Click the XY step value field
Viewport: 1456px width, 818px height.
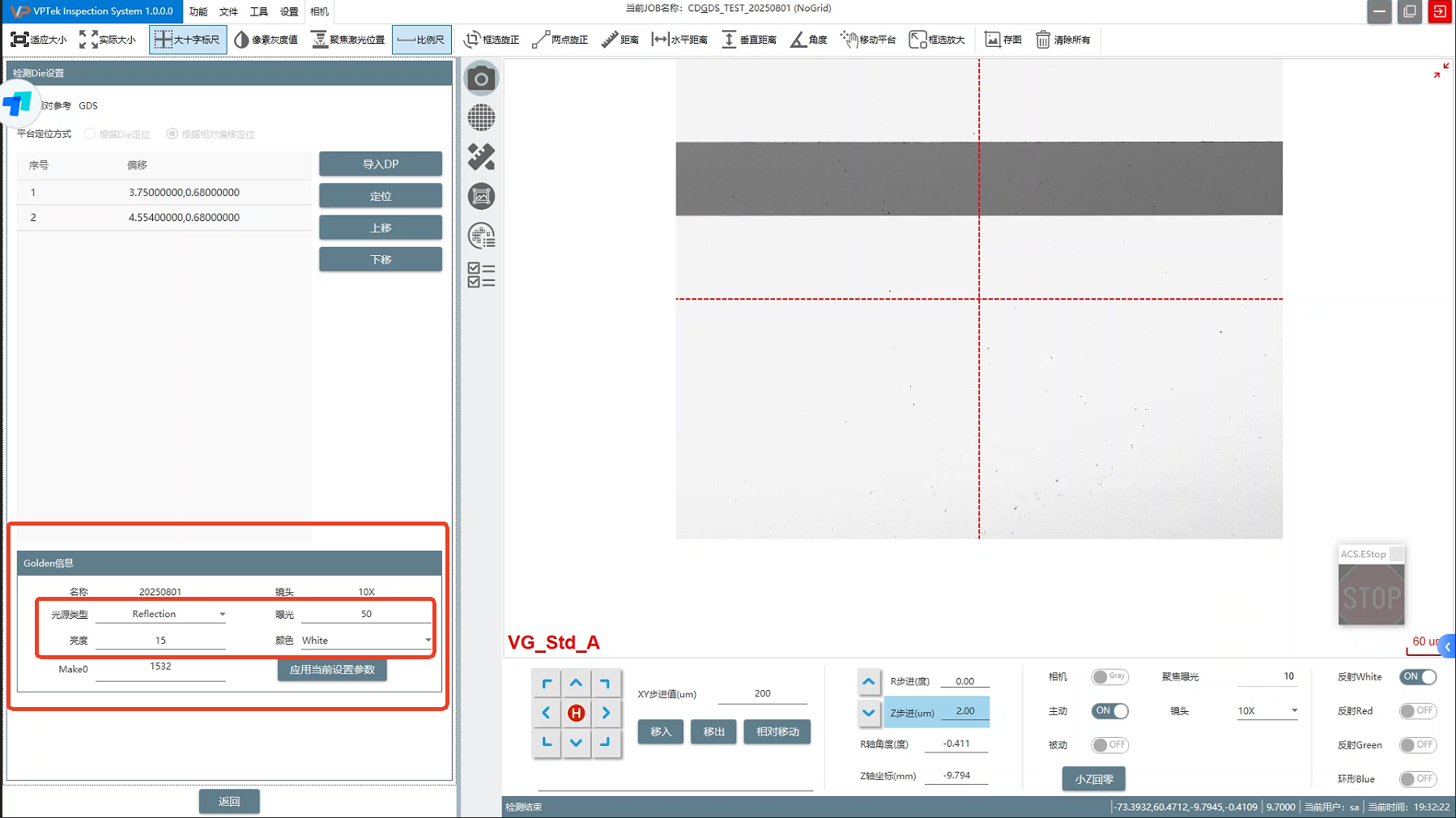click(x=762, y=694)
